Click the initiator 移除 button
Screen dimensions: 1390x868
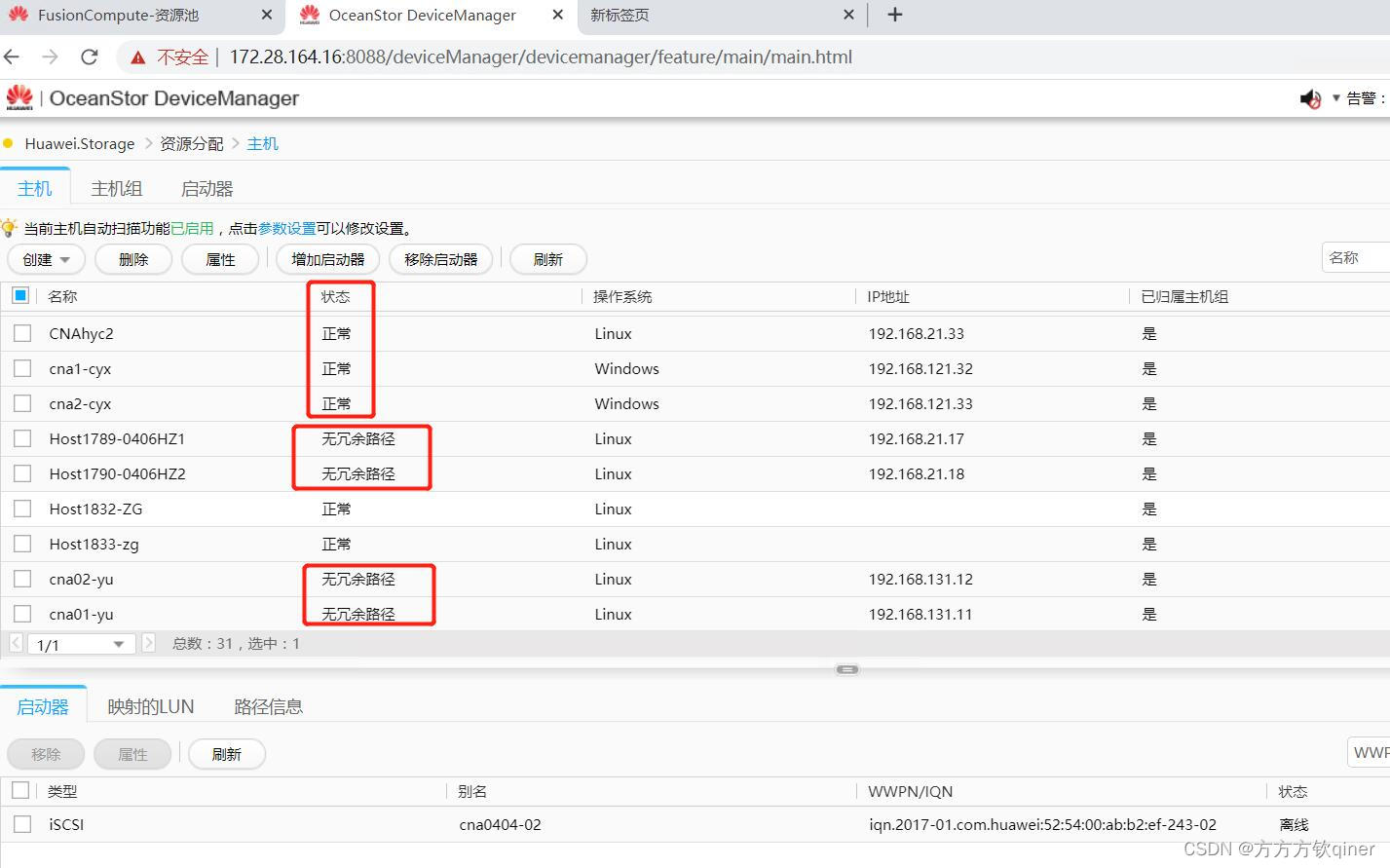coord(46,754)
